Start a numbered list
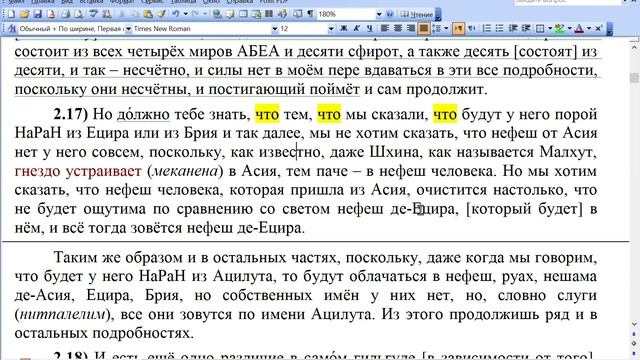Screen dimensions: 640x360 487,28
